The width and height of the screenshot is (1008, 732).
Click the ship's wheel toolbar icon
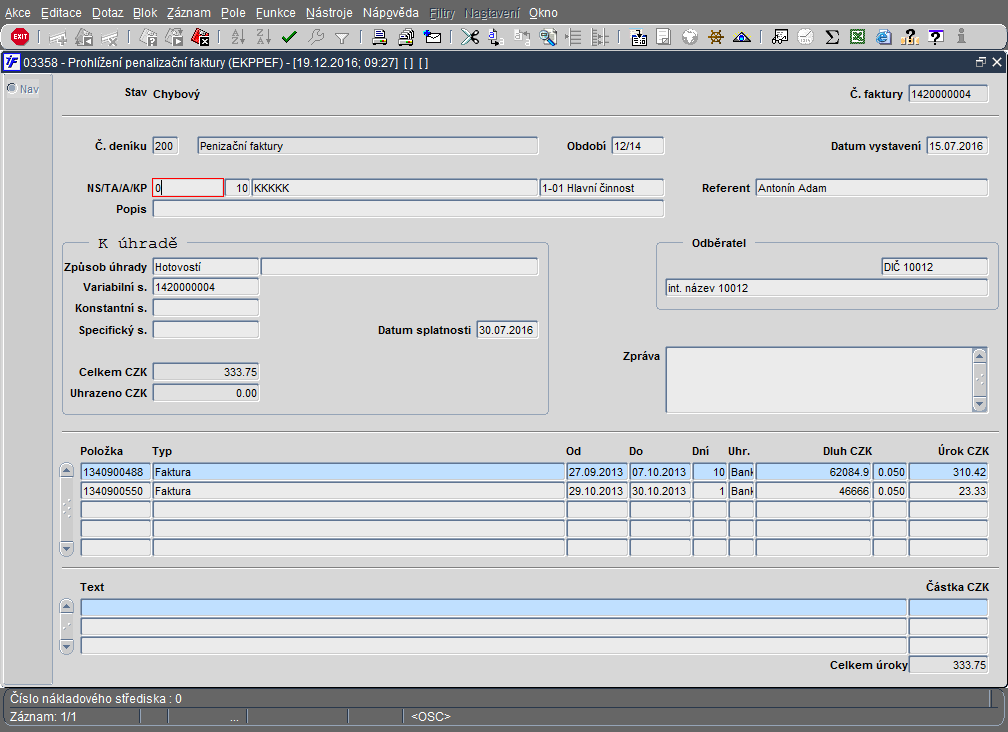(716, 37)
